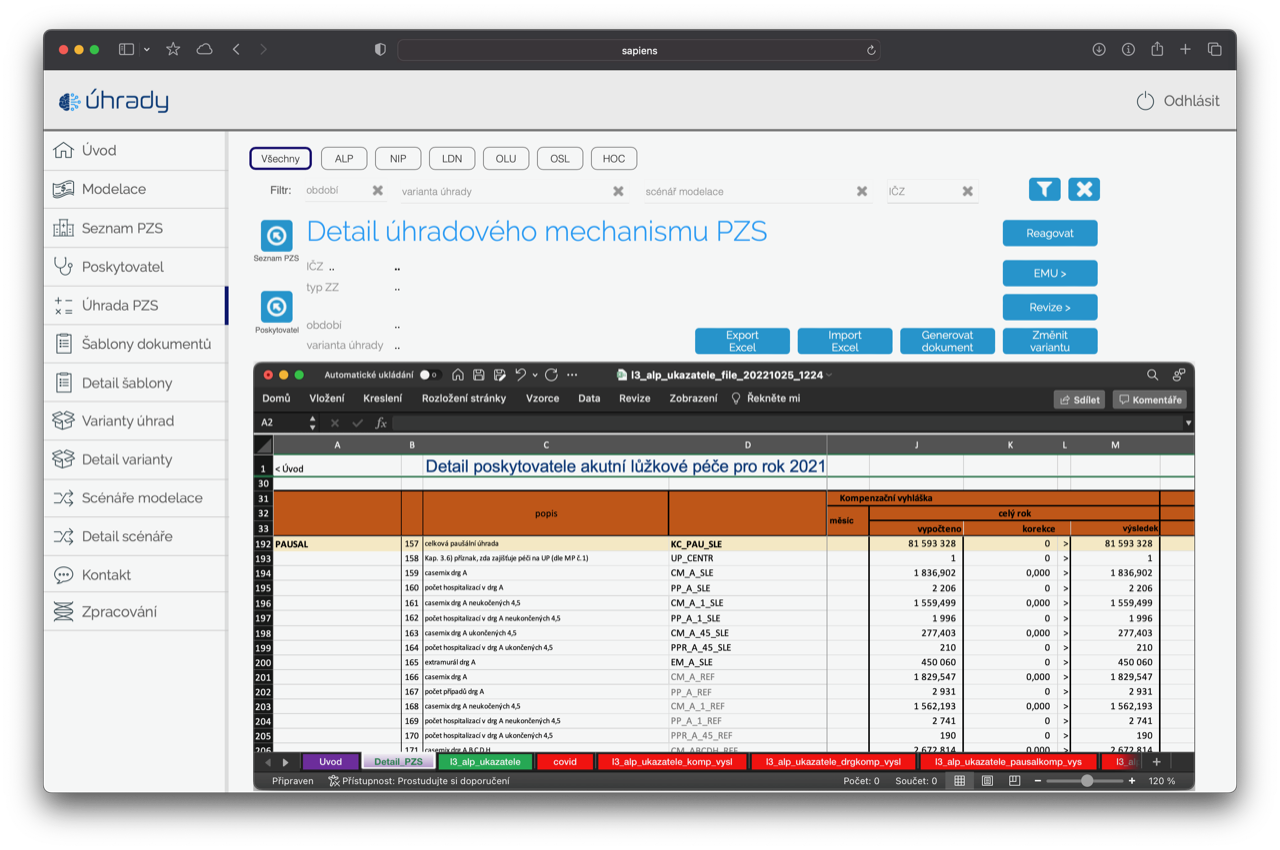1280x850 pixels.
Task: Clear the scénář modelace filter X
Action: pos(862,191)
